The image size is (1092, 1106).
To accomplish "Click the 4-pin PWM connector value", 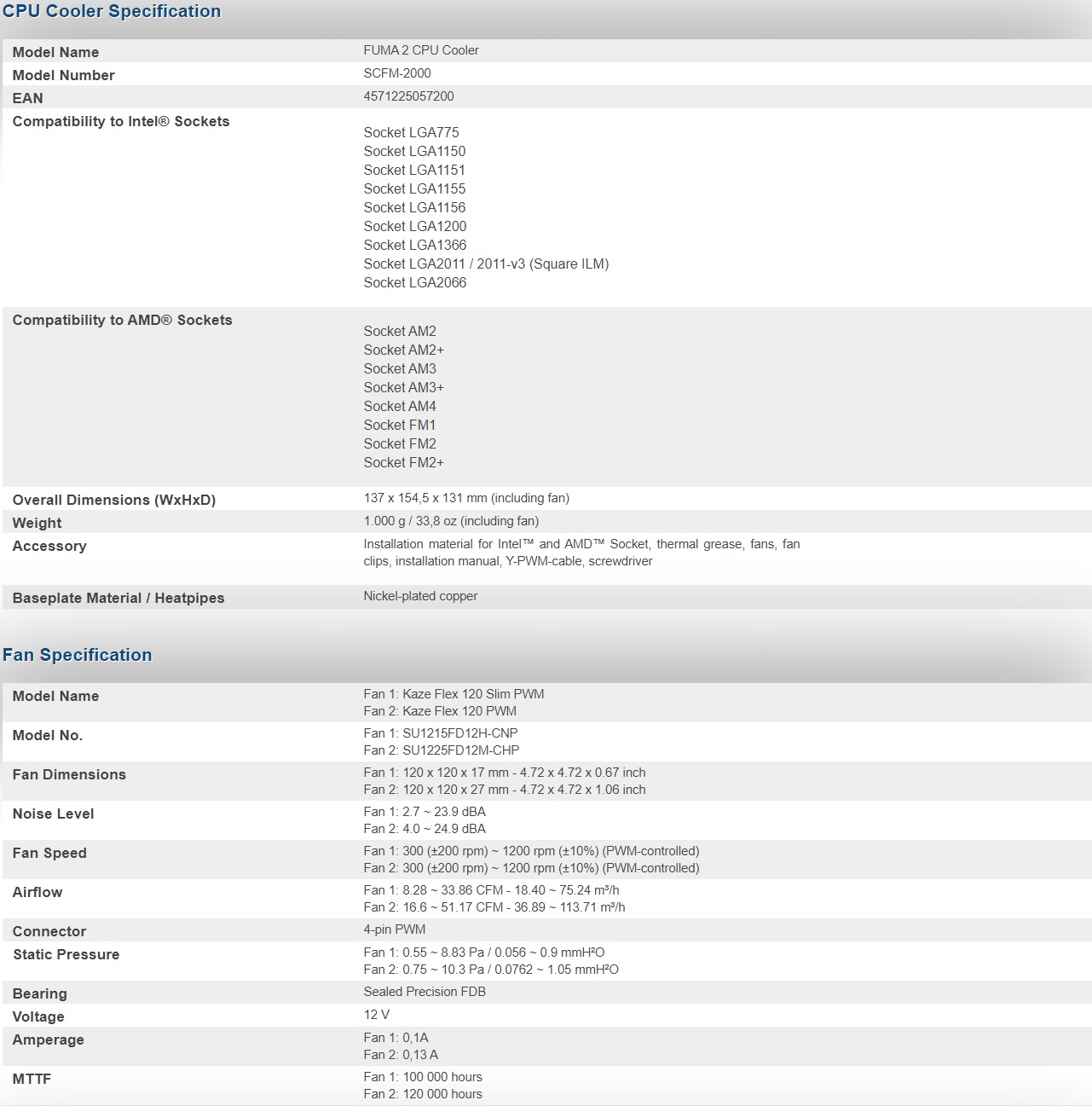I will point(395,929).
